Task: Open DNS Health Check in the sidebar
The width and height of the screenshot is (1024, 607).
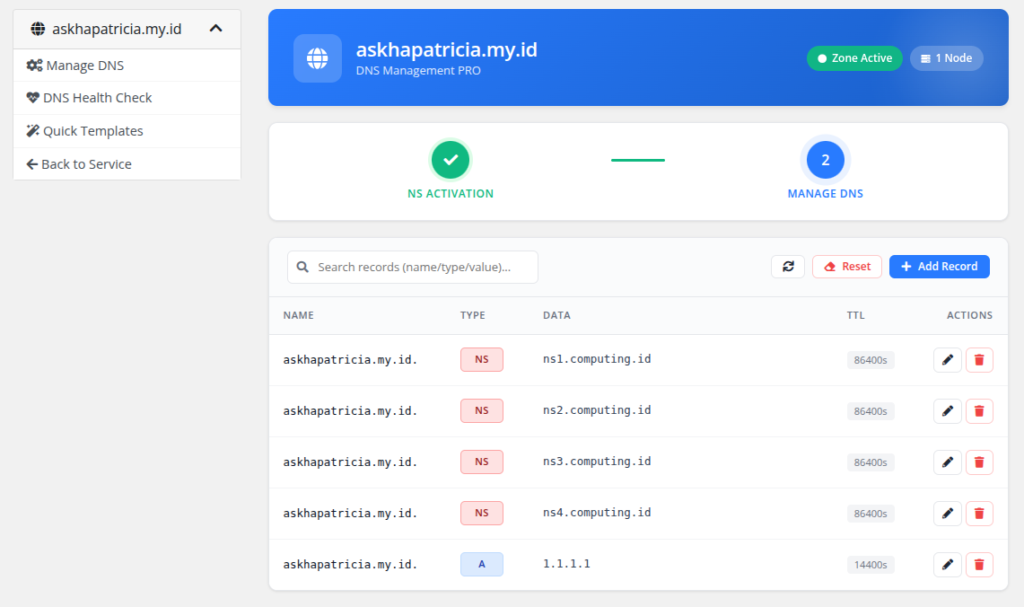Action: tap(127, 98)
